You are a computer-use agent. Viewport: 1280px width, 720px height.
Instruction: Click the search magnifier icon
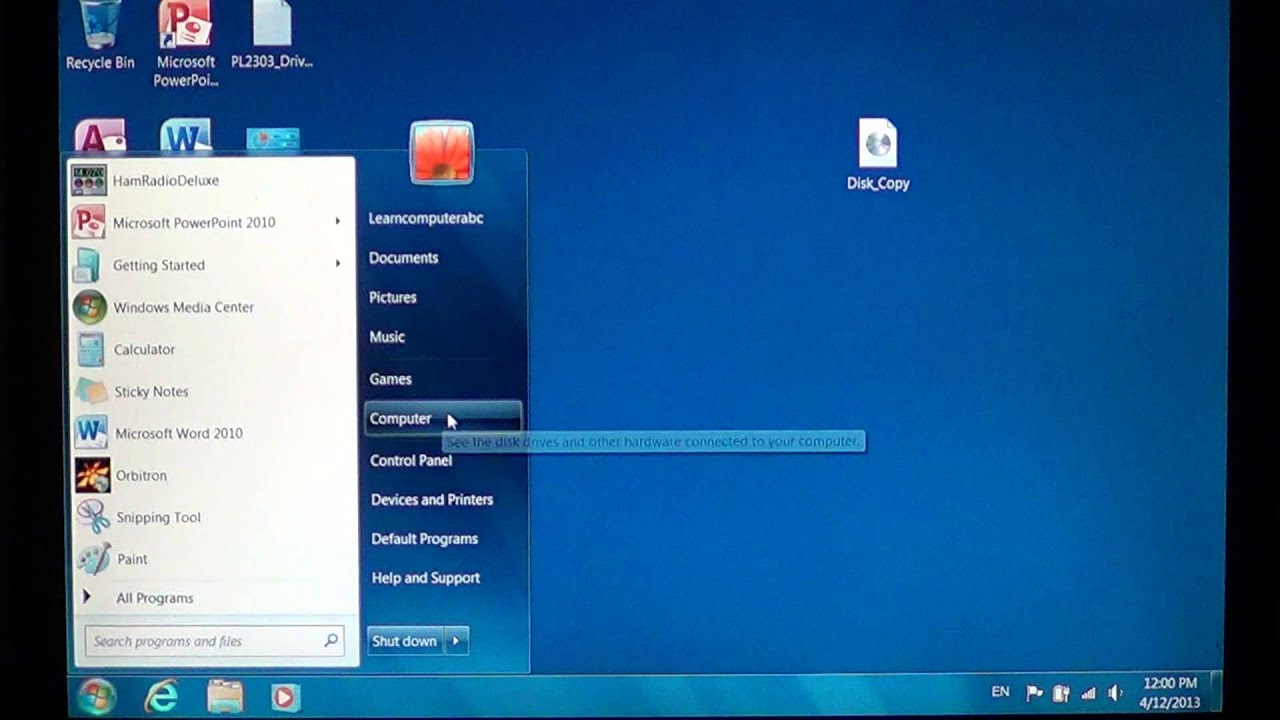tap(331, 641)
